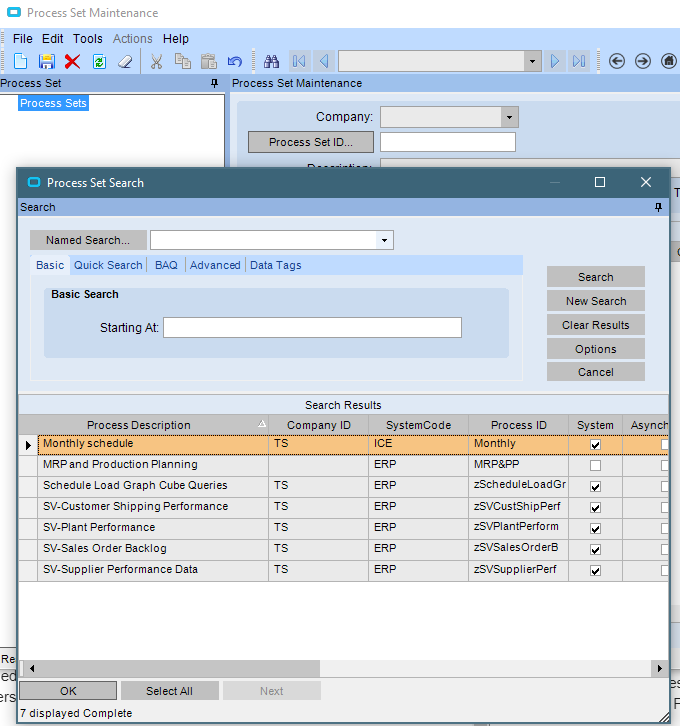680x726 pixels.
Task: Switch to the Quick Search tab
Action: point(108,265)
